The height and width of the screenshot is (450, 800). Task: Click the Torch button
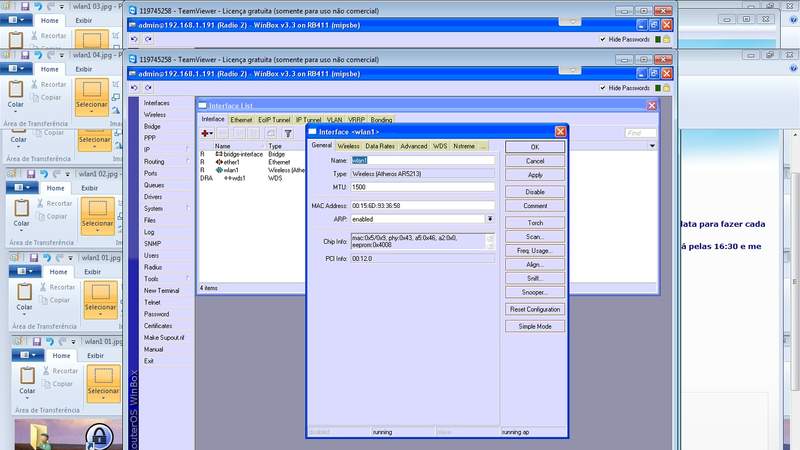535,223
